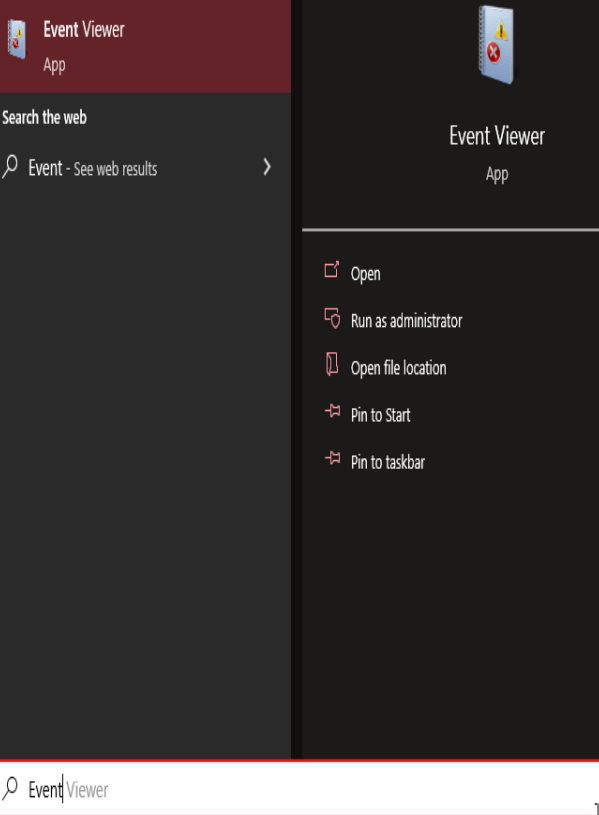Click the shield icon for Run as administrator

(x=332, y=318)
